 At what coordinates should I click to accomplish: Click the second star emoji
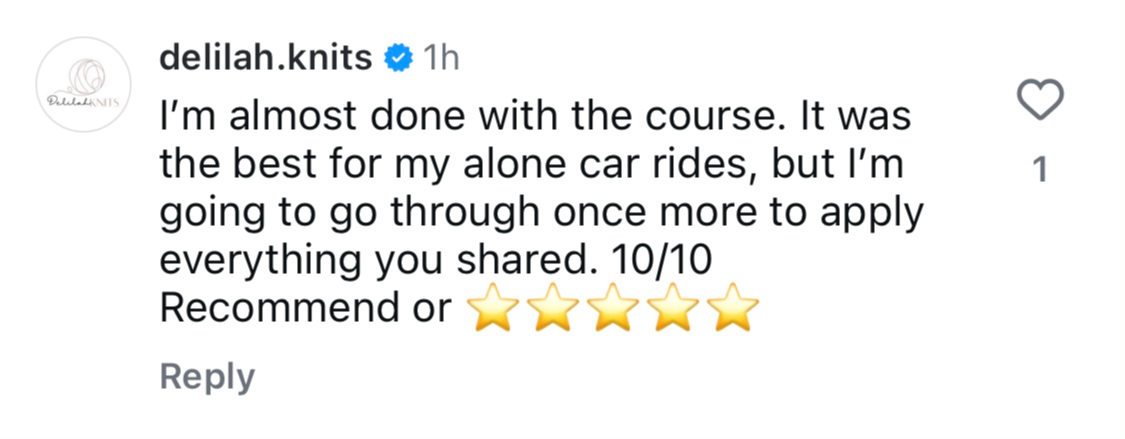click(x=551, y=310)
